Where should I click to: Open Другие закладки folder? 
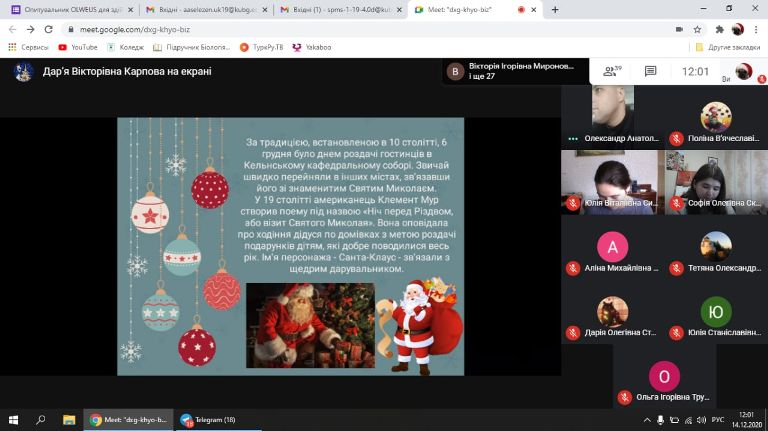point(728,48)
